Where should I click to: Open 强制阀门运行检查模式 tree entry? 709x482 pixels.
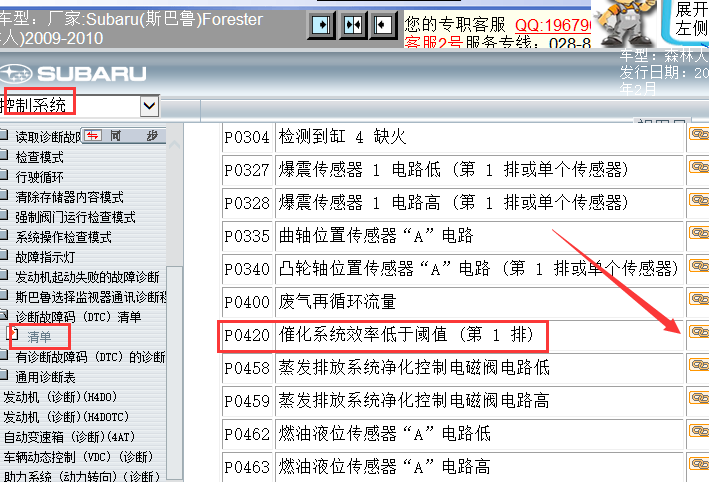(76, 217)
